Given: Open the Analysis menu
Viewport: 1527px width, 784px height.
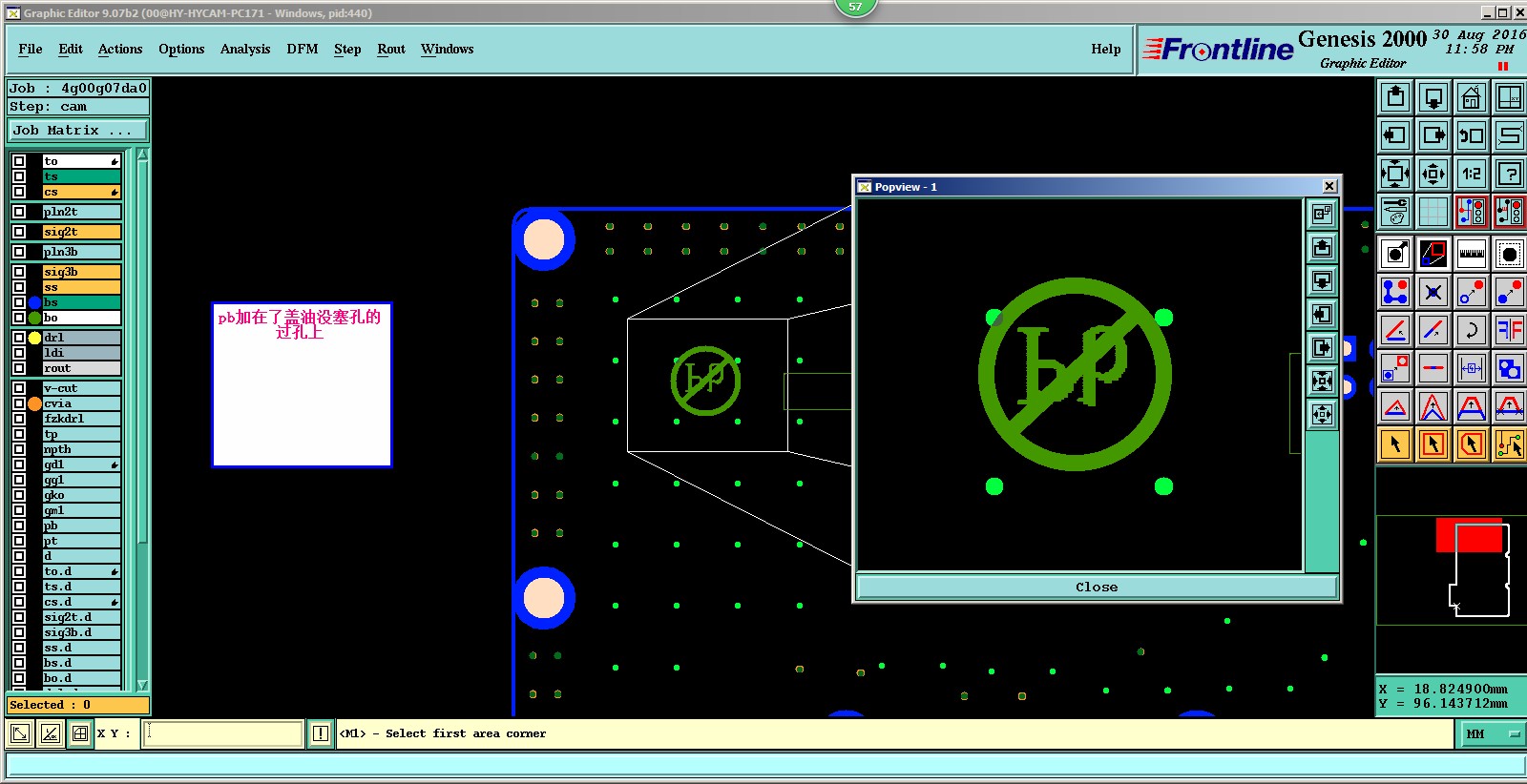Looking at the screenshot, I should click(x=245, y=50).
